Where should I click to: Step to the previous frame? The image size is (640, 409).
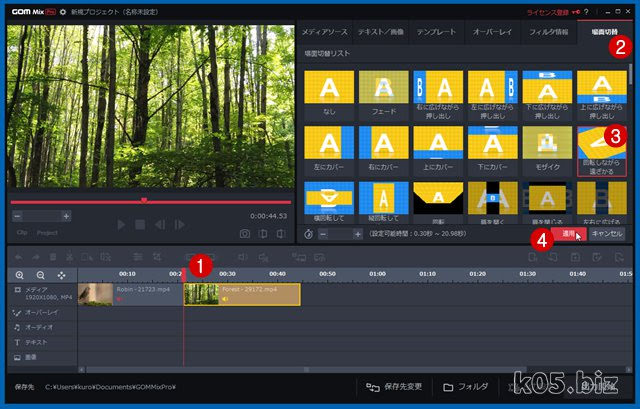(160, 225)
